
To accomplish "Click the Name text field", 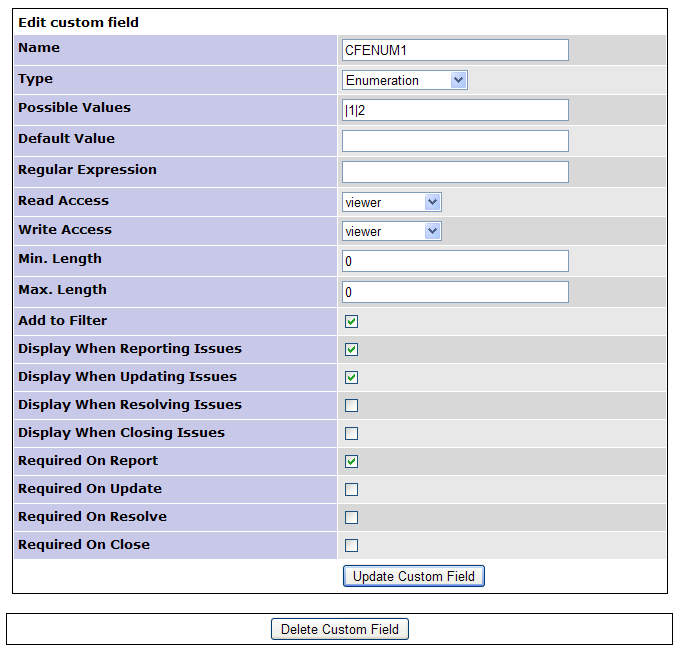I will 455,50.
